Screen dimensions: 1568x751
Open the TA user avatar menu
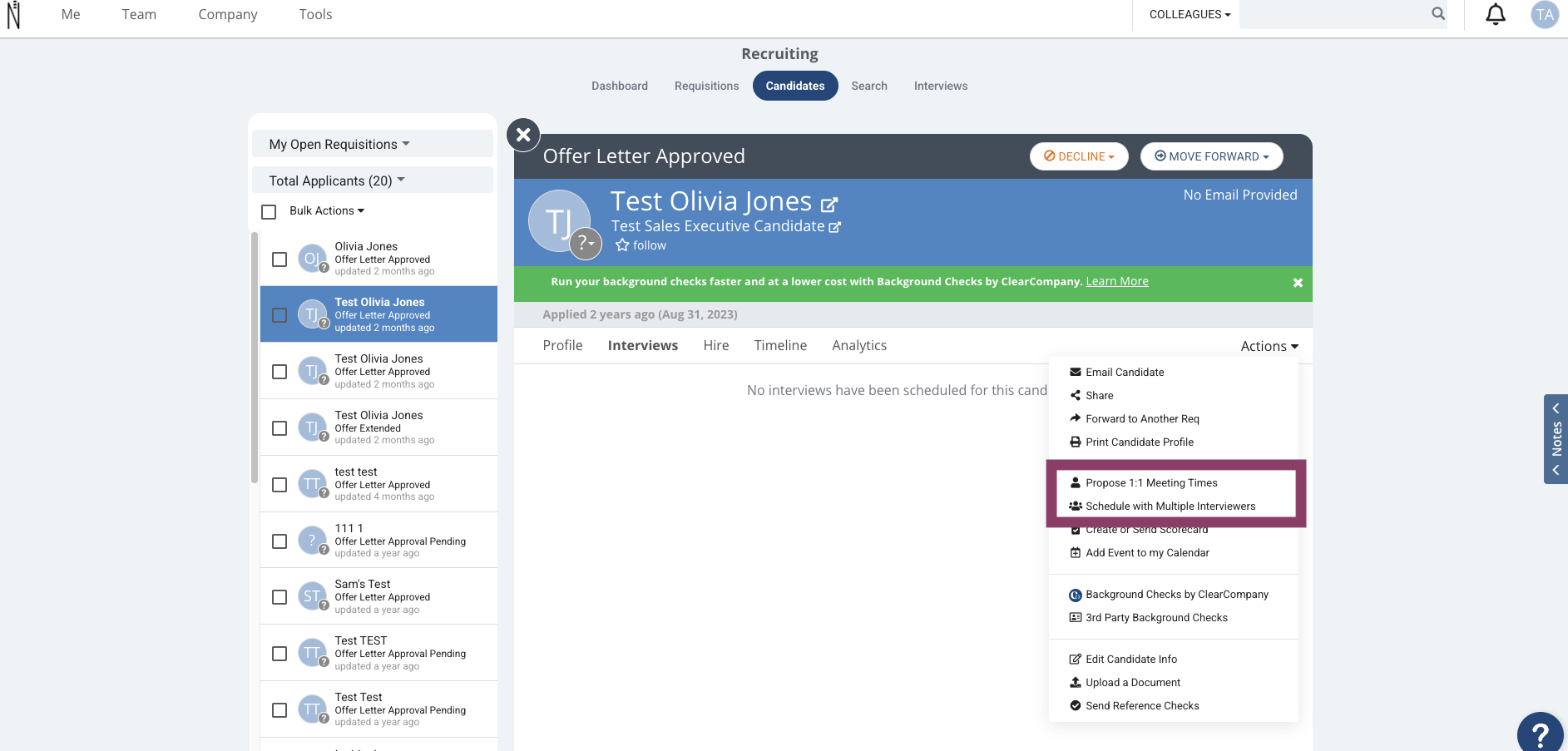1545,14
